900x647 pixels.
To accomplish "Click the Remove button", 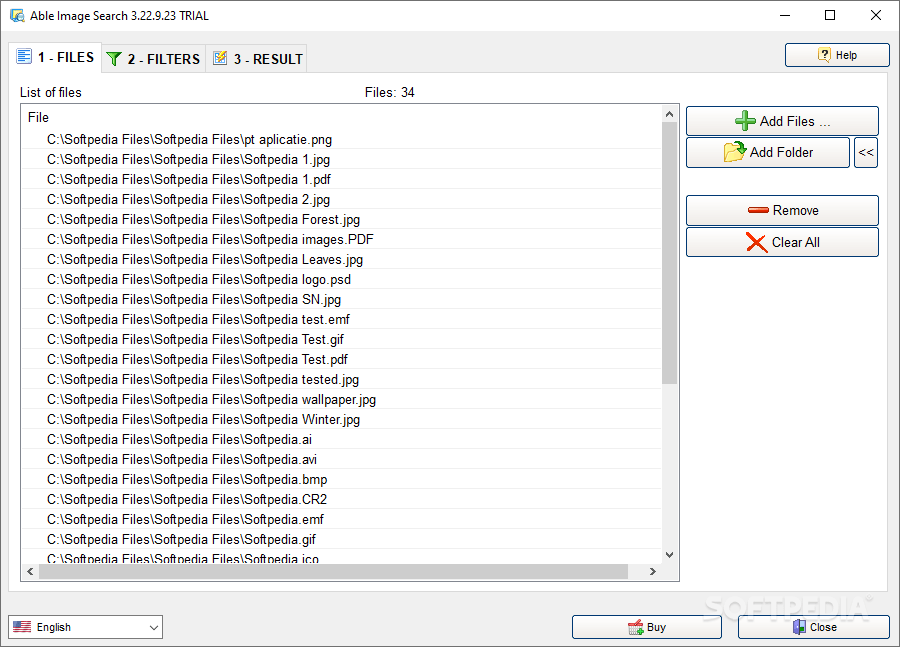I will coord(782,210).
